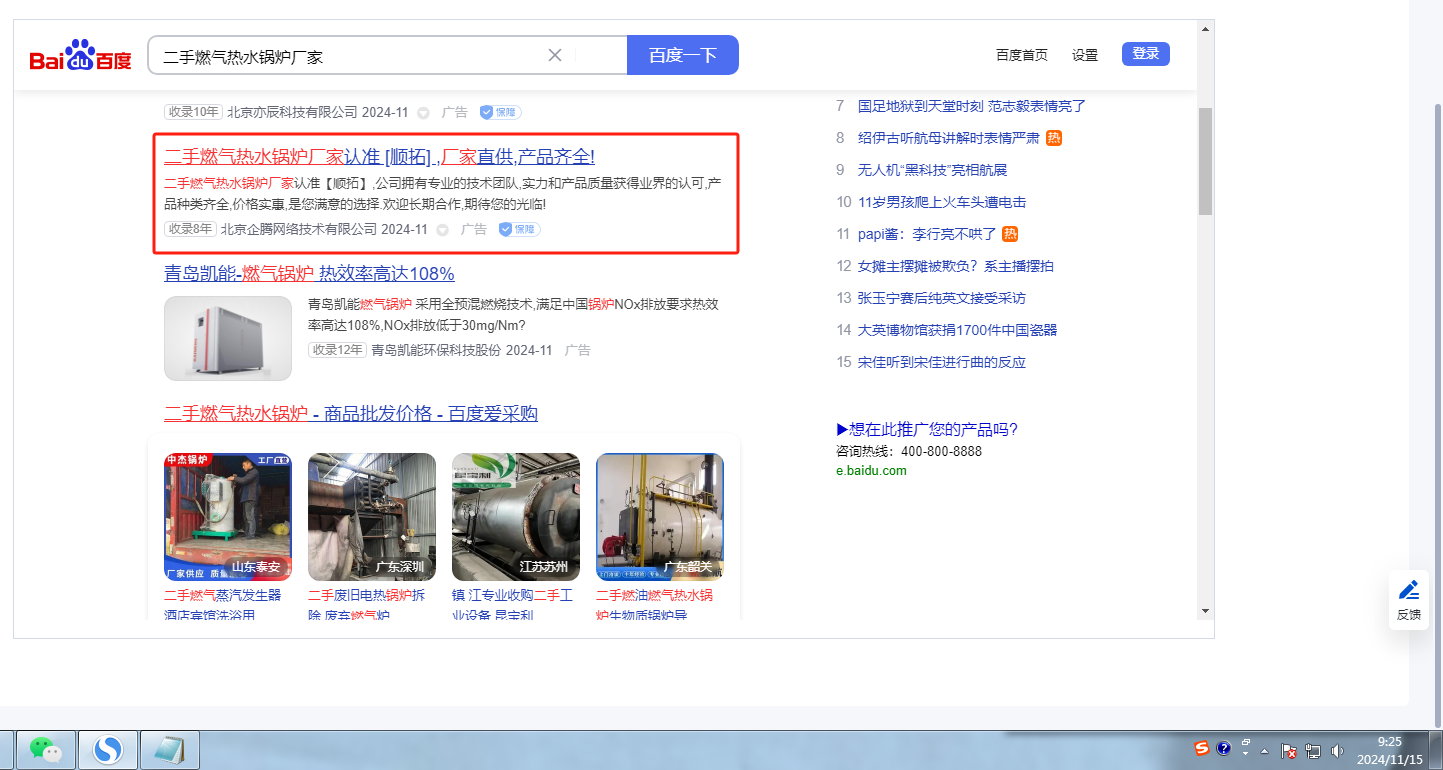Open the 青岛凯能-燃气锅炉 热效率高达108% link

(309, 274)
